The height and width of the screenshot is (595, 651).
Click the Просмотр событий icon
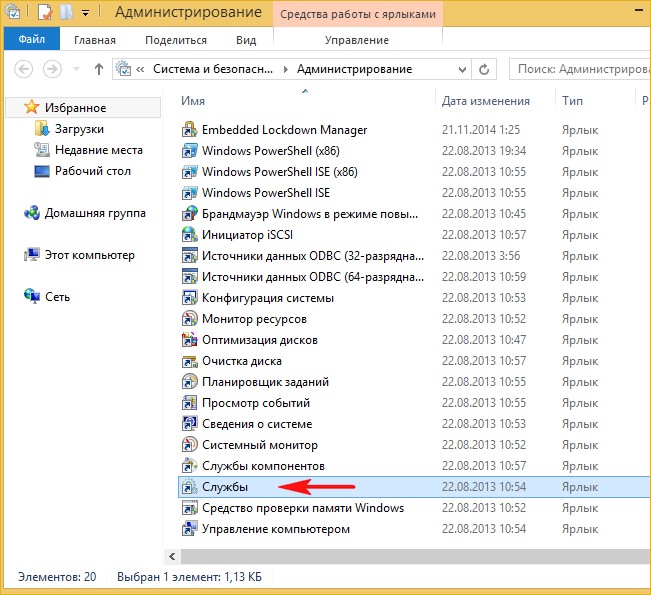pos(190,403)
